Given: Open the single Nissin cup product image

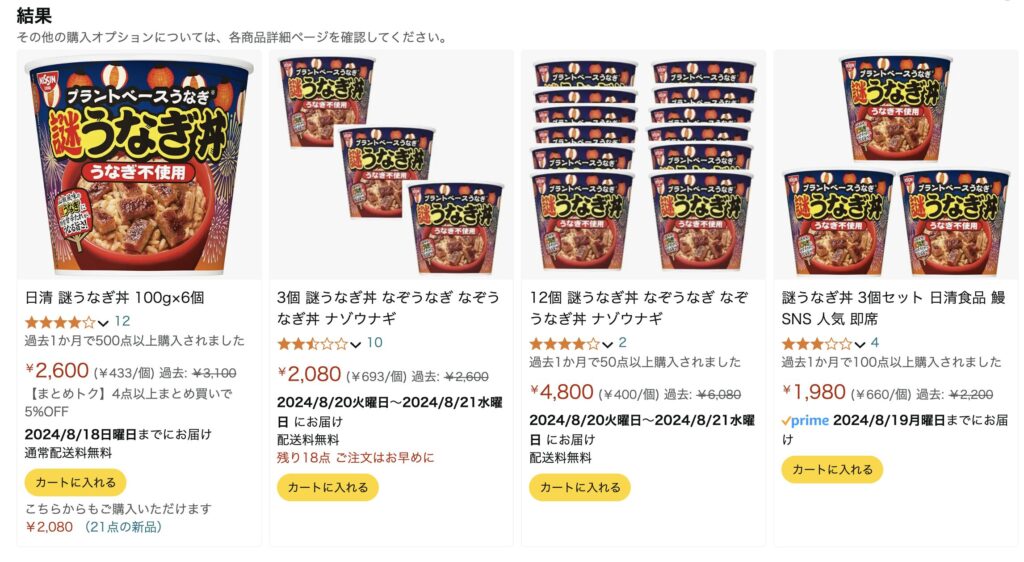Looking at the screenshot, I should (139, 165).
